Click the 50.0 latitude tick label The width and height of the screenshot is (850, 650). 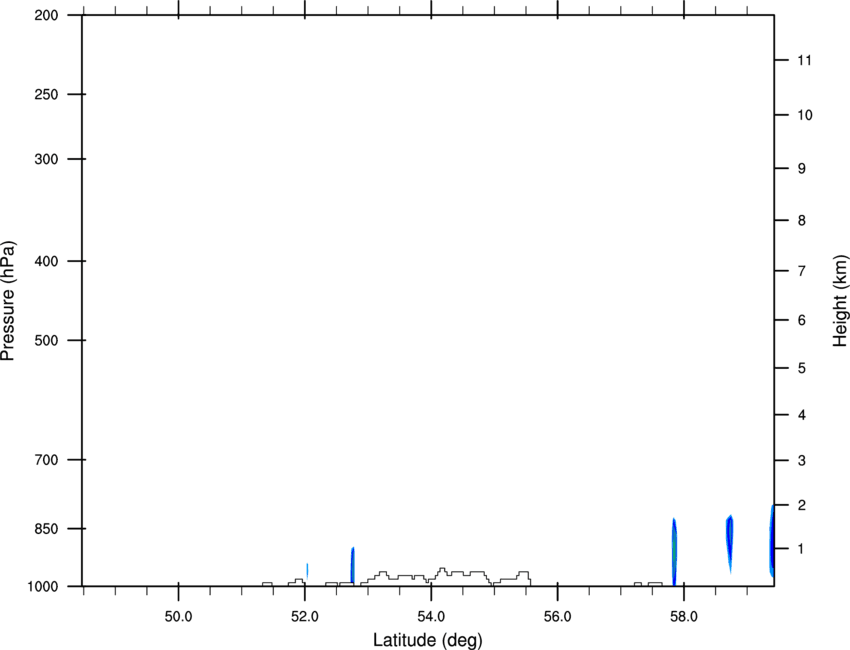178,616
